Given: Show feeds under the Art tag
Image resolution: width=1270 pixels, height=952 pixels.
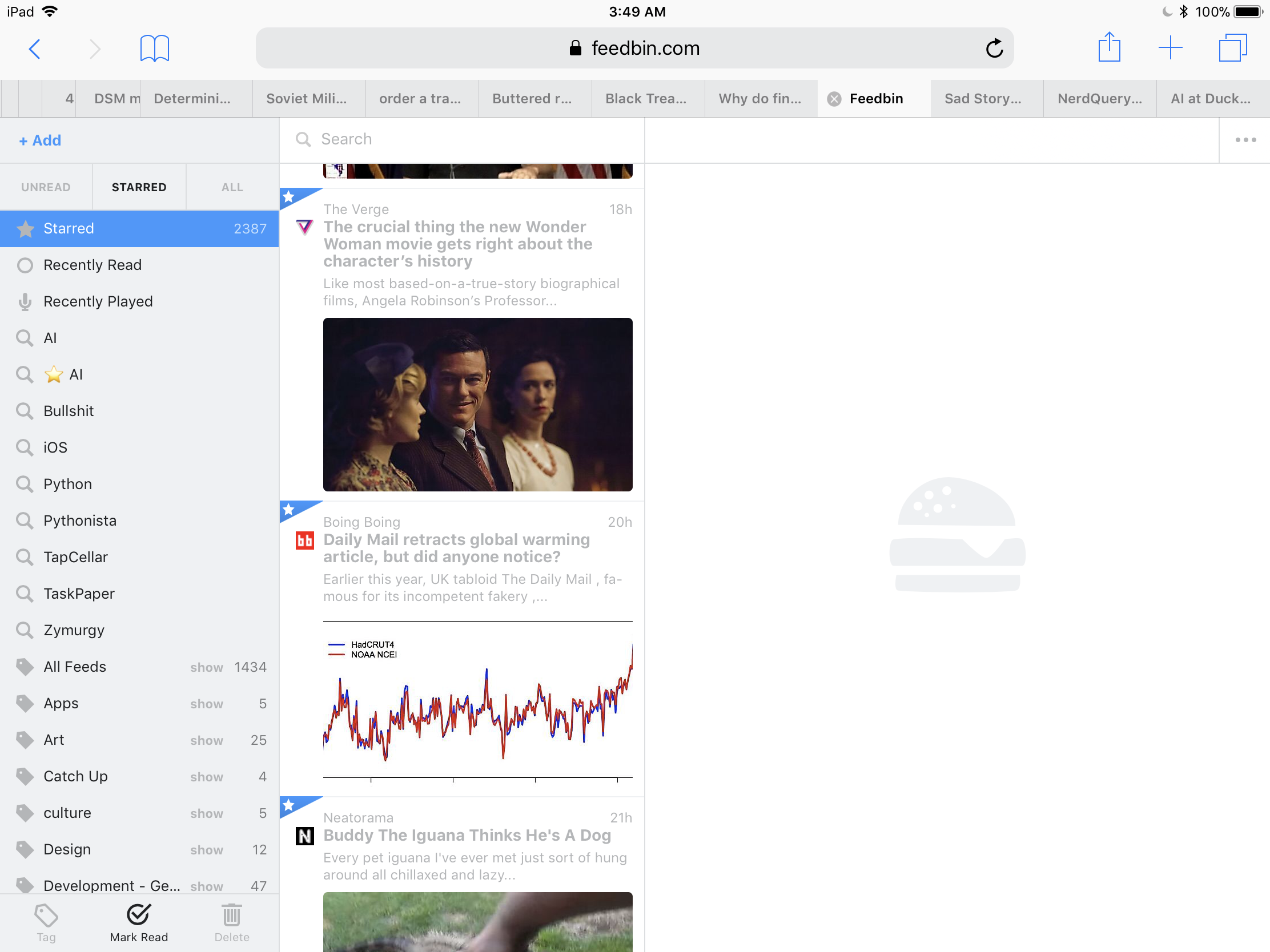Looking at the screenshot, I should point(206,740).
